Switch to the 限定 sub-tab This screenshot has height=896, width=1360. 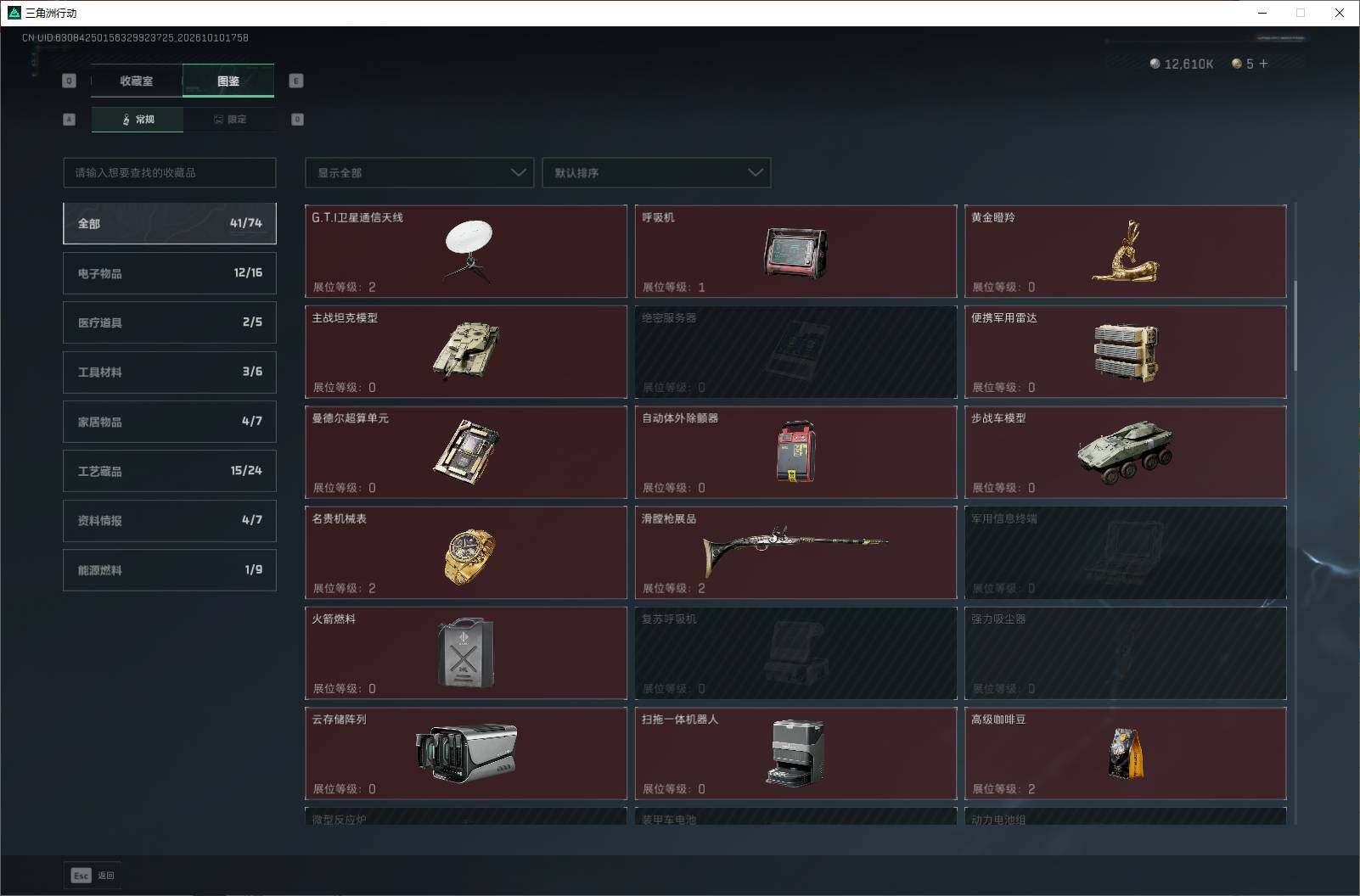point(229,120)
